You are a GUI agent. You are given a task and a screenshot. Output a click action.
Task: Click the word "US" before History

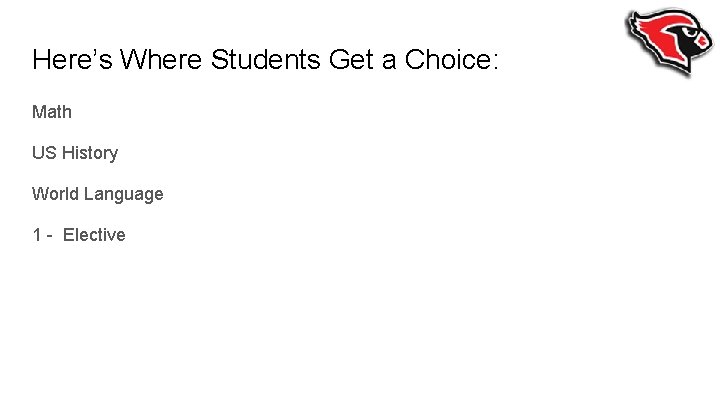tap(44, 153)
